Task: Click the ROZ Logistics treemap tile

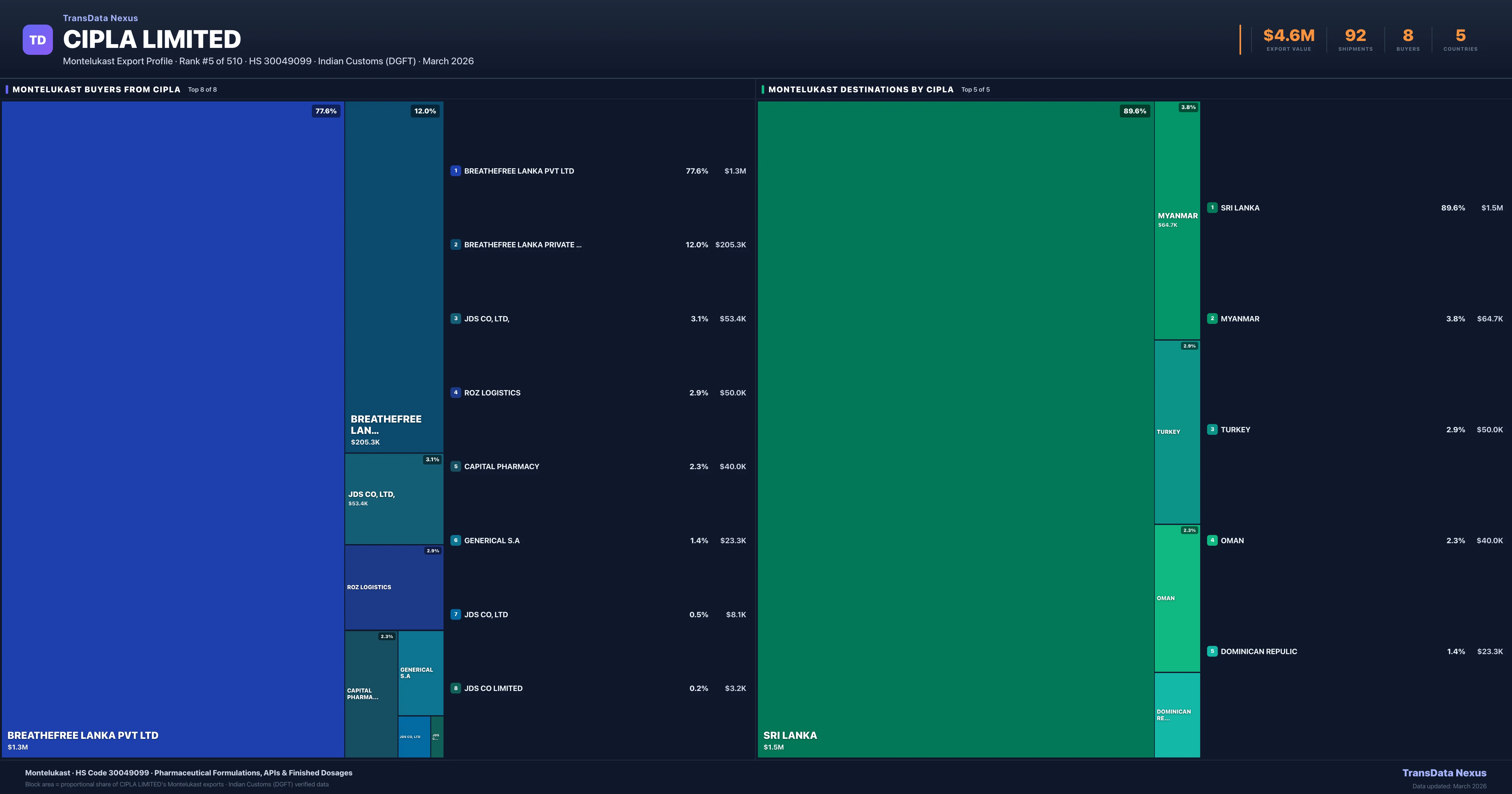Action: [x=393, y=587]
